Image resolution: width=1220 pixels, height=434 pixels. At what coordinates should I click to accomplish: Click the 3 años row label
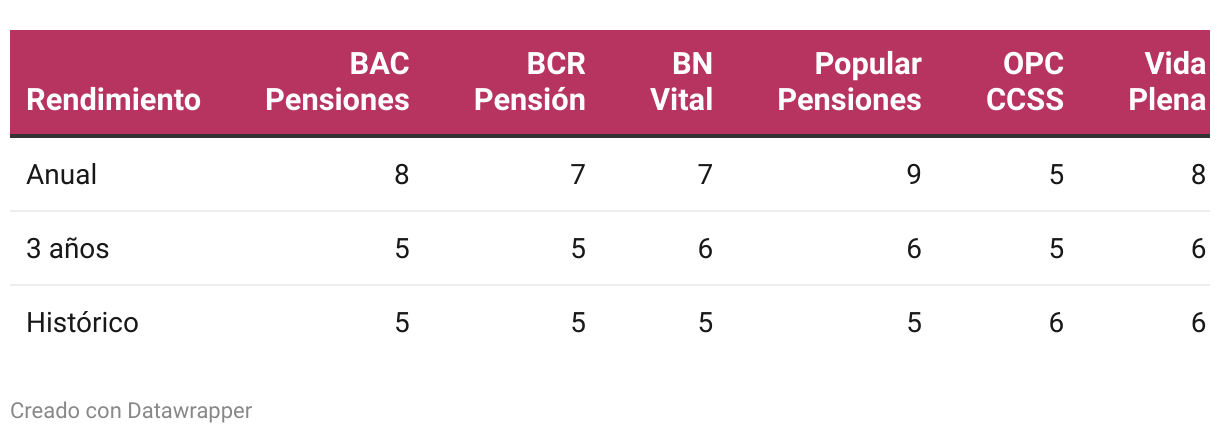click(x=68, y=248)
